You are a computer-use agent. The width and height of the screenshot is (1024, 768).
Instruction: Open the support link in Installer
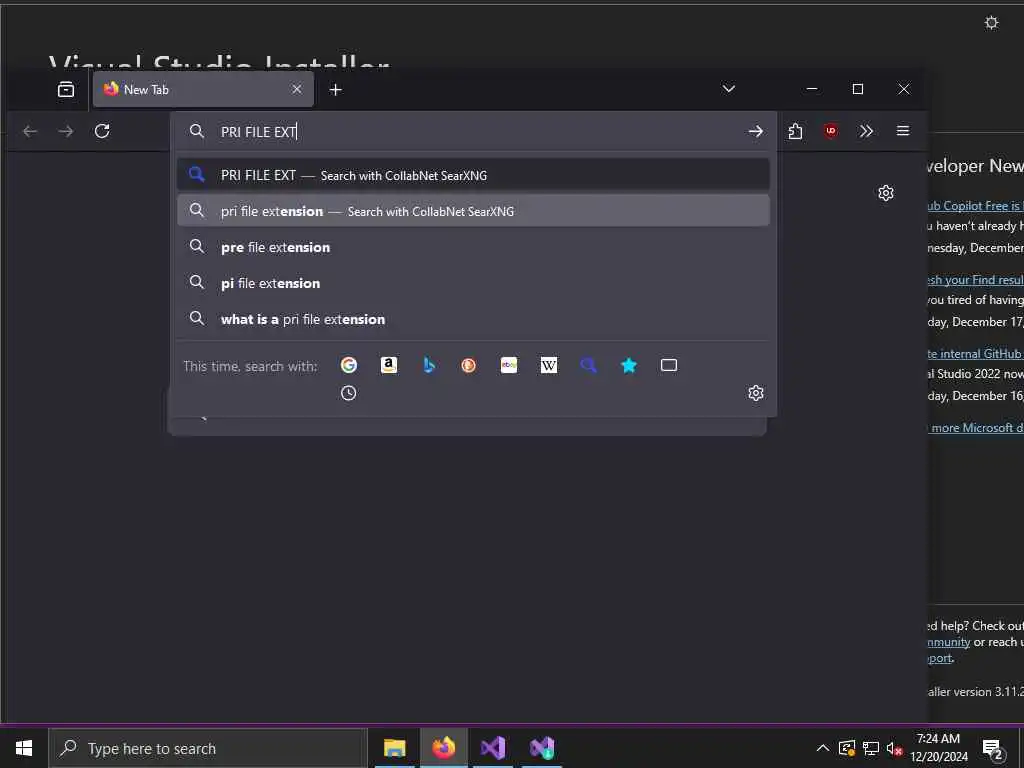pyautogui.click(x=940, y=658)
